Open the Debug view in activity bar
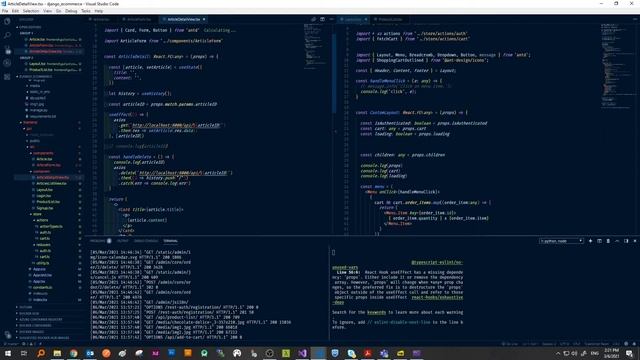 pyautogui.click(x=7, y=63)
